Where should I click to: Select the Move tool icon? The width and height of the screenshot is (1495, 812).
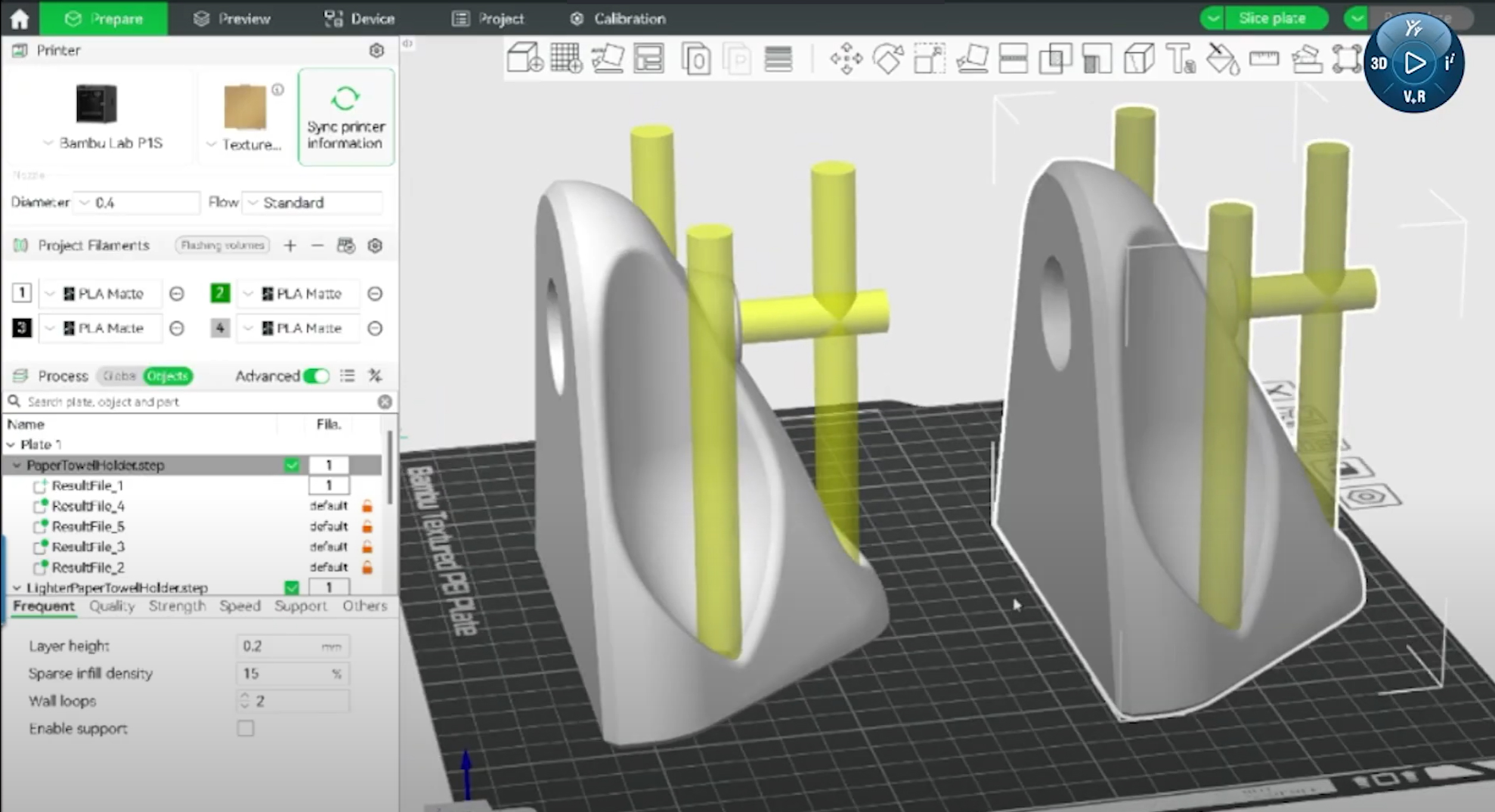pyautogui.click(x=846, y=58)
